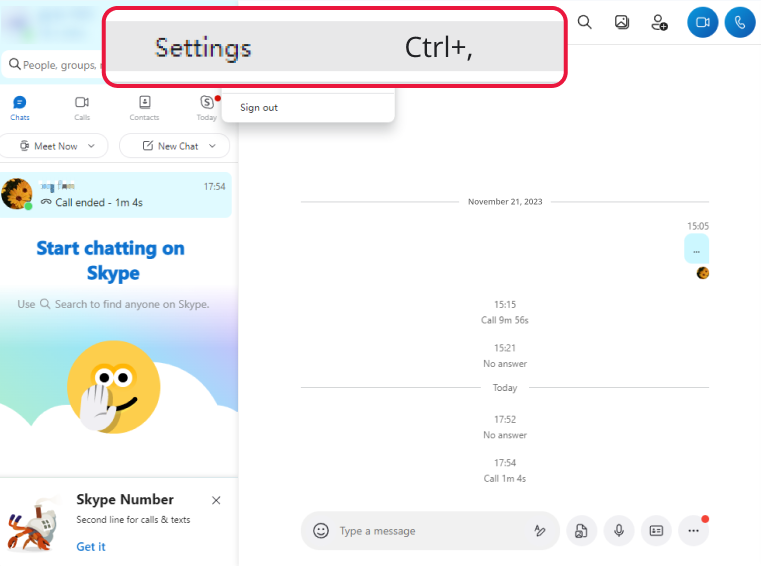Click the Get it link
Image resolution: width=761 pixels, height=566 pixels.
click(x=91, y=547)
